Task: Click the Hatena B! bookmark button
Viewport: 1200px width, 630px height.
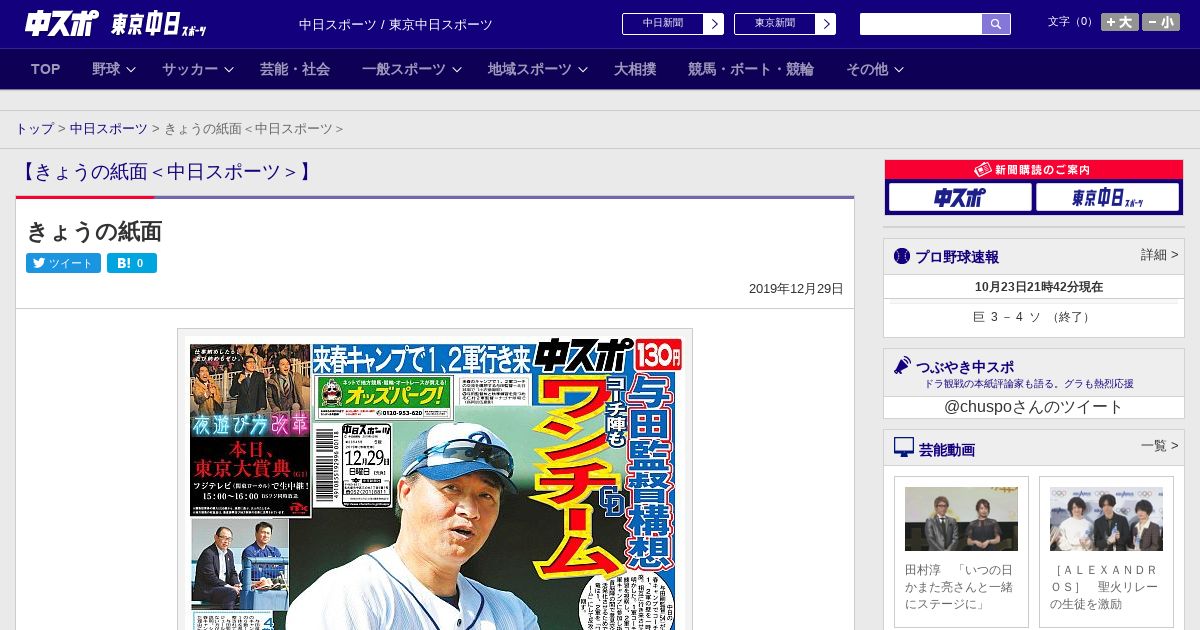Action: click(132, 263)
